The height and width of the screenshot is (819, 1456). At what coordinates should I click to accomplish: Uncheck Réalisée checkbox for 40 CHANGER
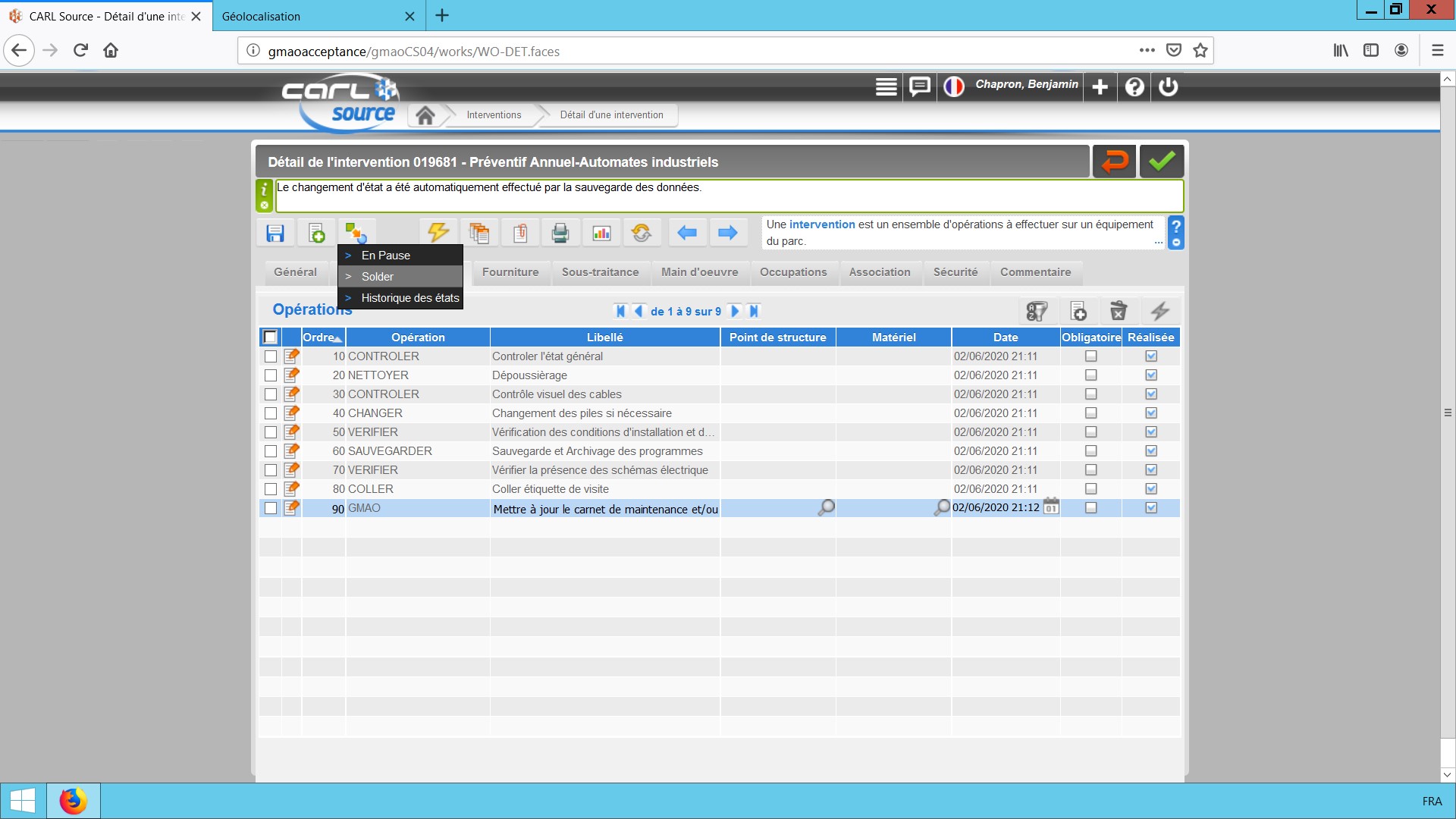coord(1151,413)
